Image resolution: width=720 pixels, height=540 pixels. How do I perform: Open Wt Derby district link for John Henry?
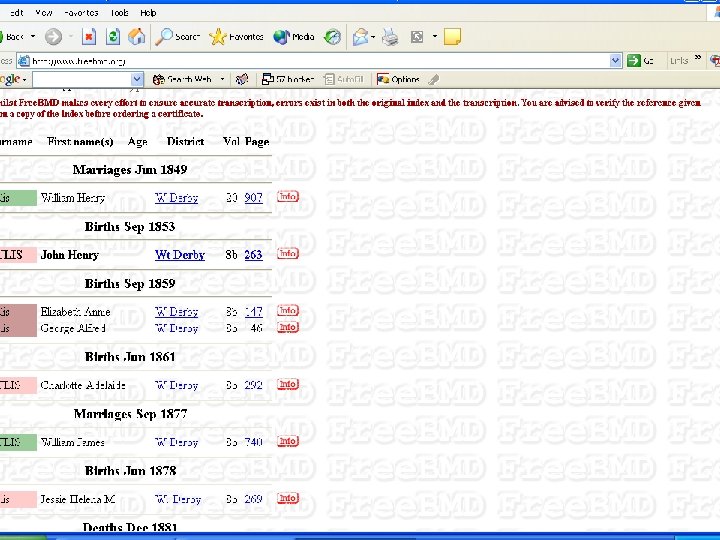click(x=180, y=255)
